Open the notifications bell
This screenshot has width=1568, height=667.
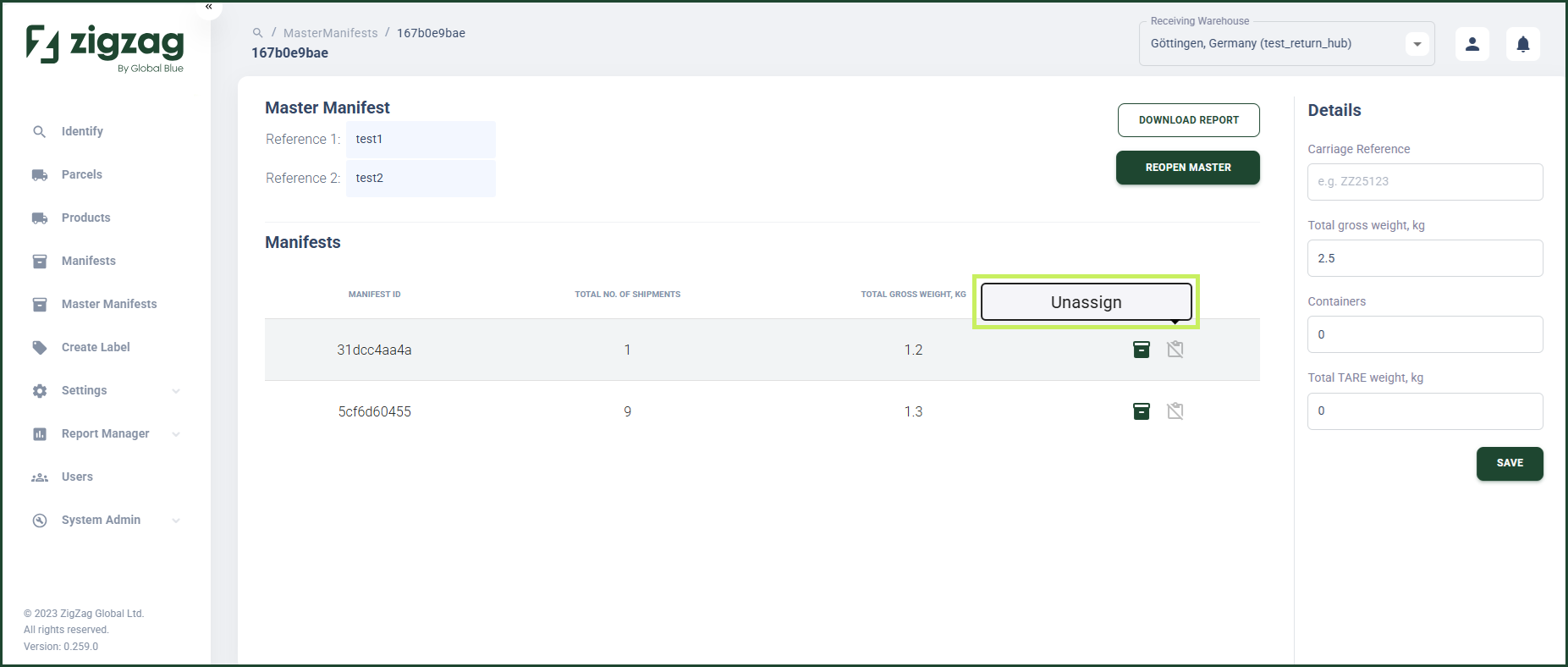click(x=1523, y=44)
